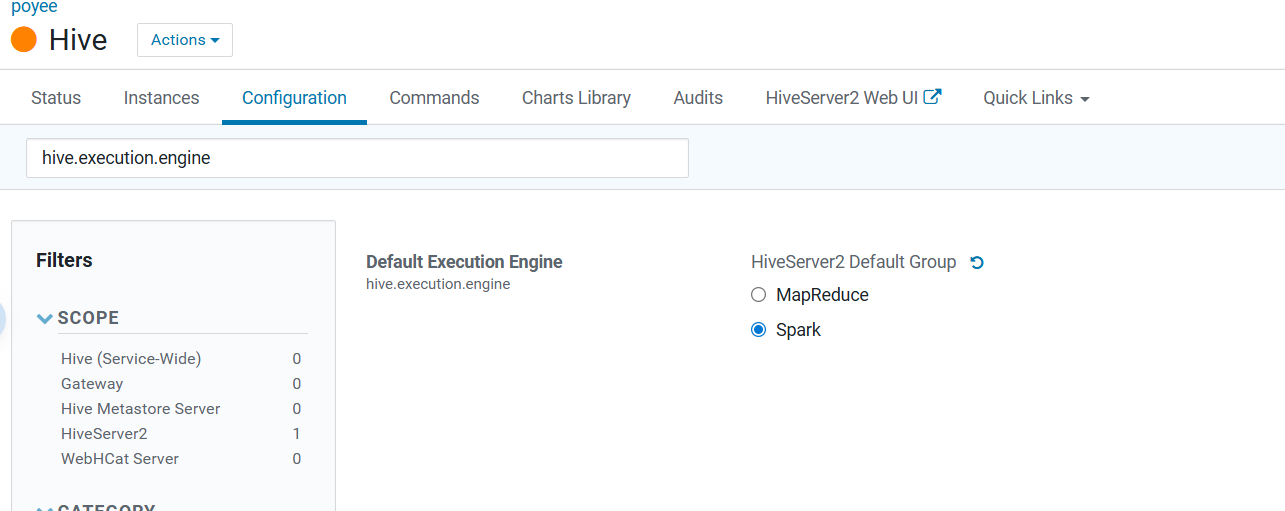Collapse the SCOPE filter chevron
Screen dimensions: 1285x511
pos(45,318)
